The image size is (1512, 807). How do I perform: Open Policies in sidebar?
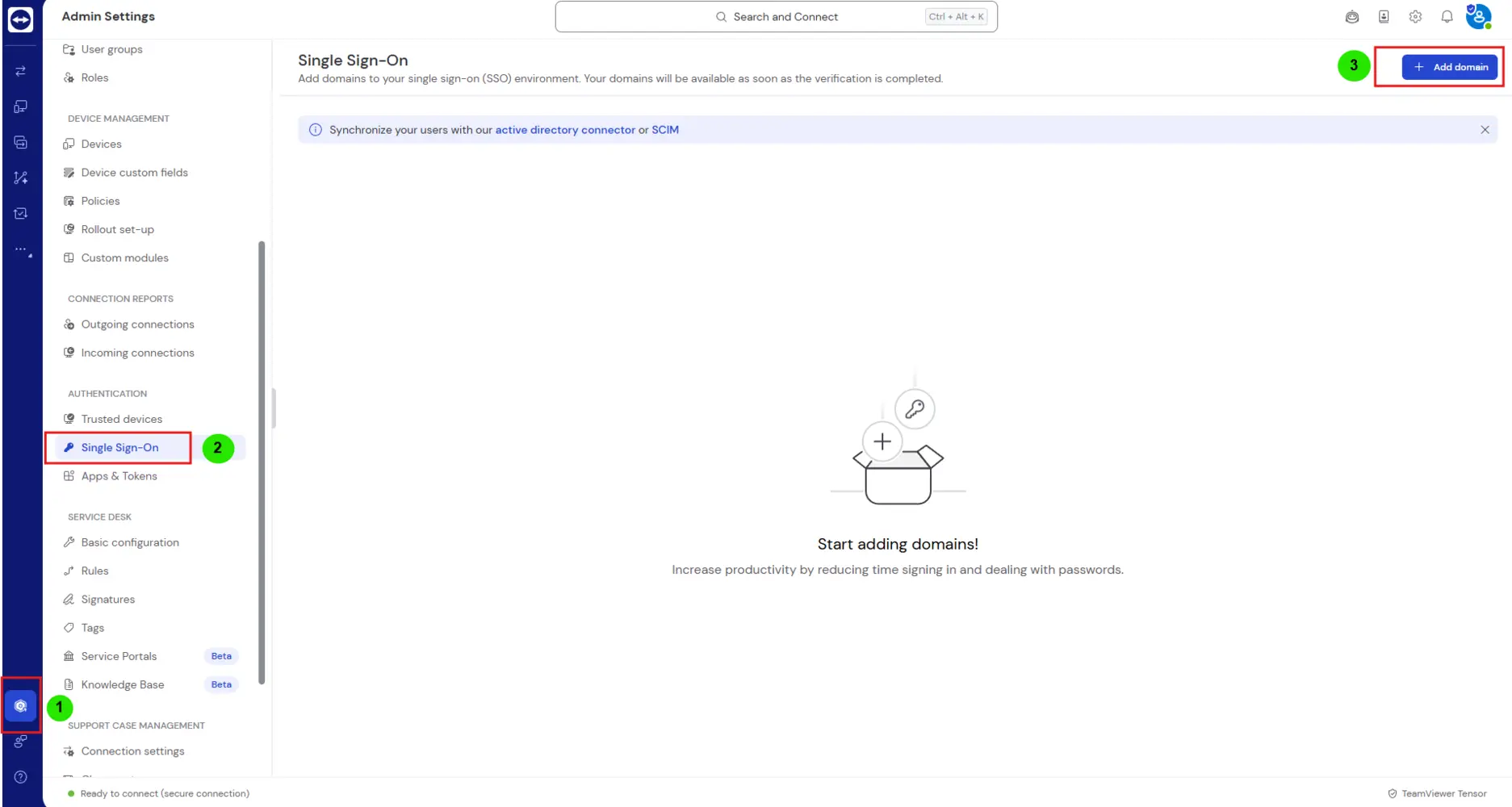(x=100, y=201)
